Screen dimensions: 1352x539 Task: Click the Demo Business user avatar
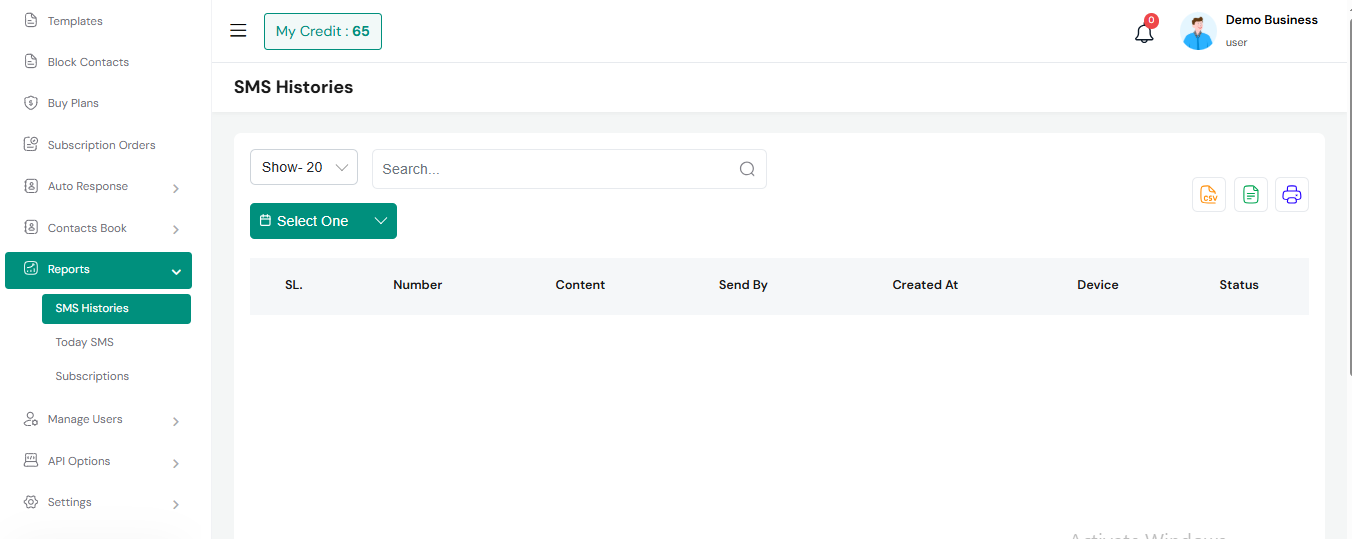[1198, 32]
